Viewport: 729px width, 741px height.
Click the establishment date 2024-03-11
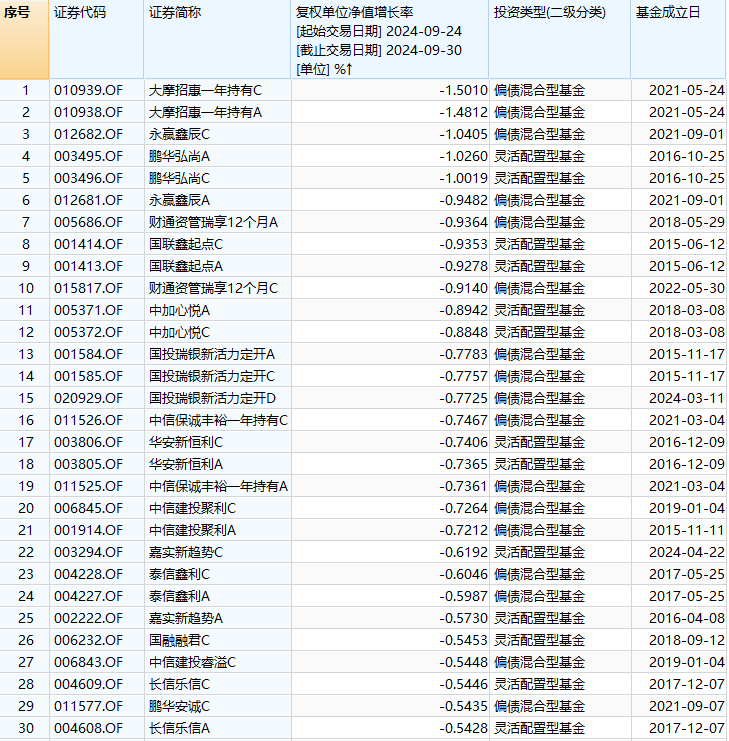pos(686,398)
